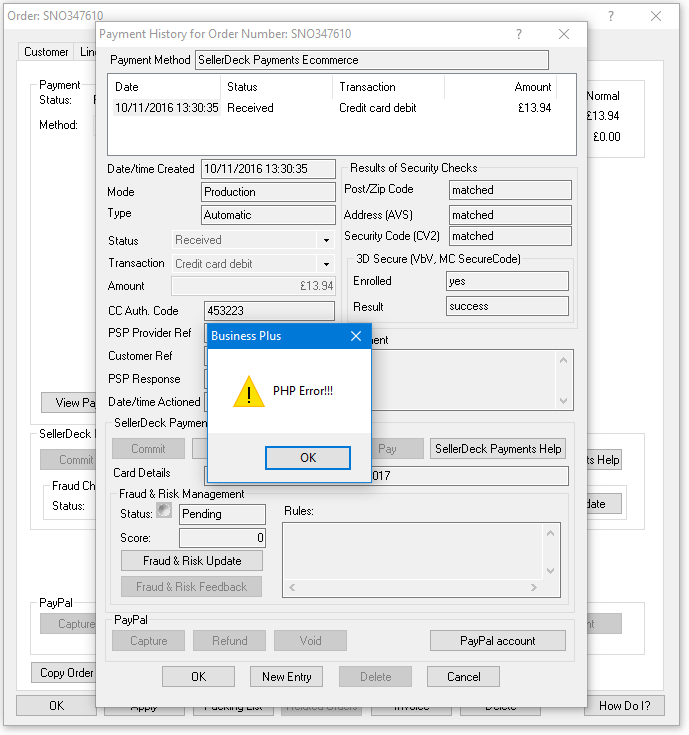This screenshot has width=689, height=735.
Task: Open the PayPal account button
Action: 498,640
